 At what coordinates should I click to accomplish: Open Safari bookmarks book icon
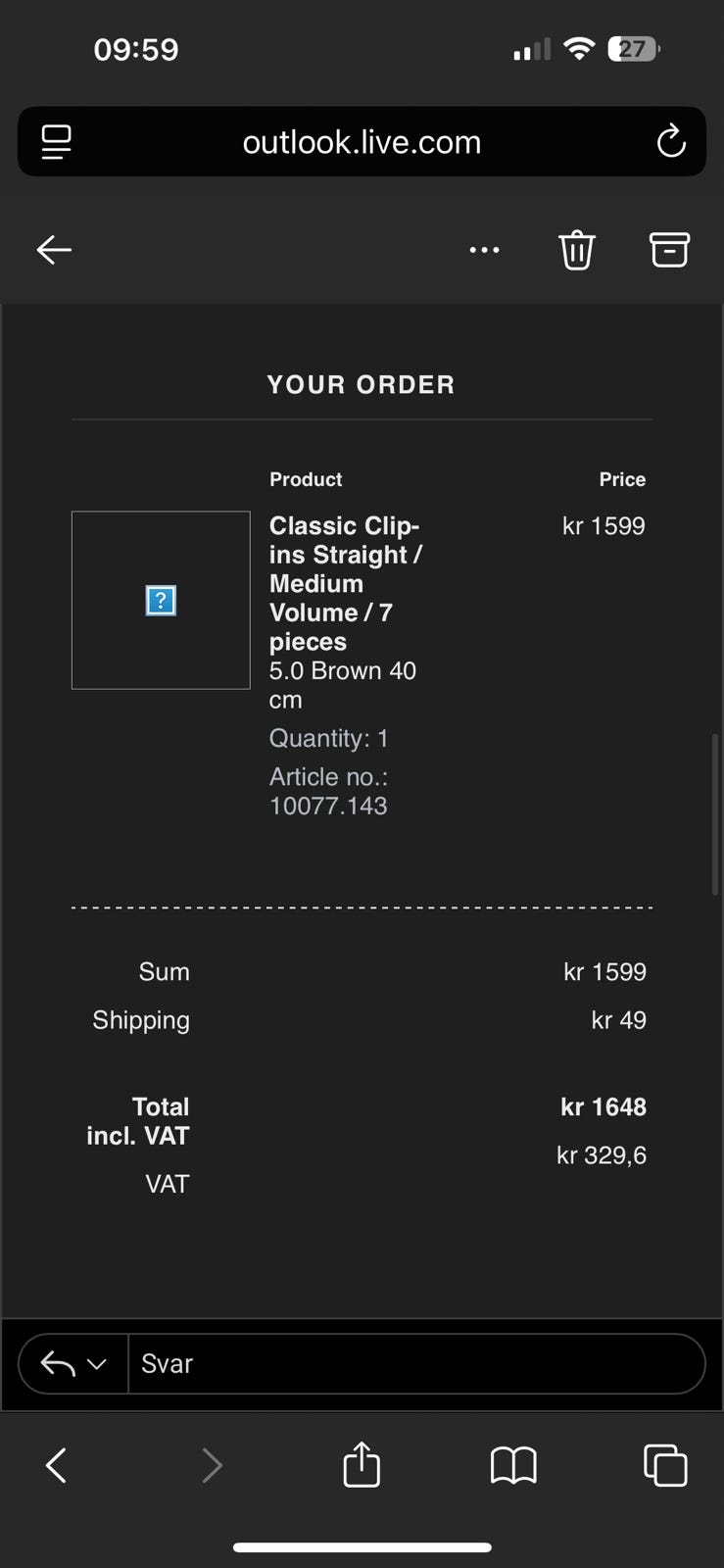tap(513, 1465)
